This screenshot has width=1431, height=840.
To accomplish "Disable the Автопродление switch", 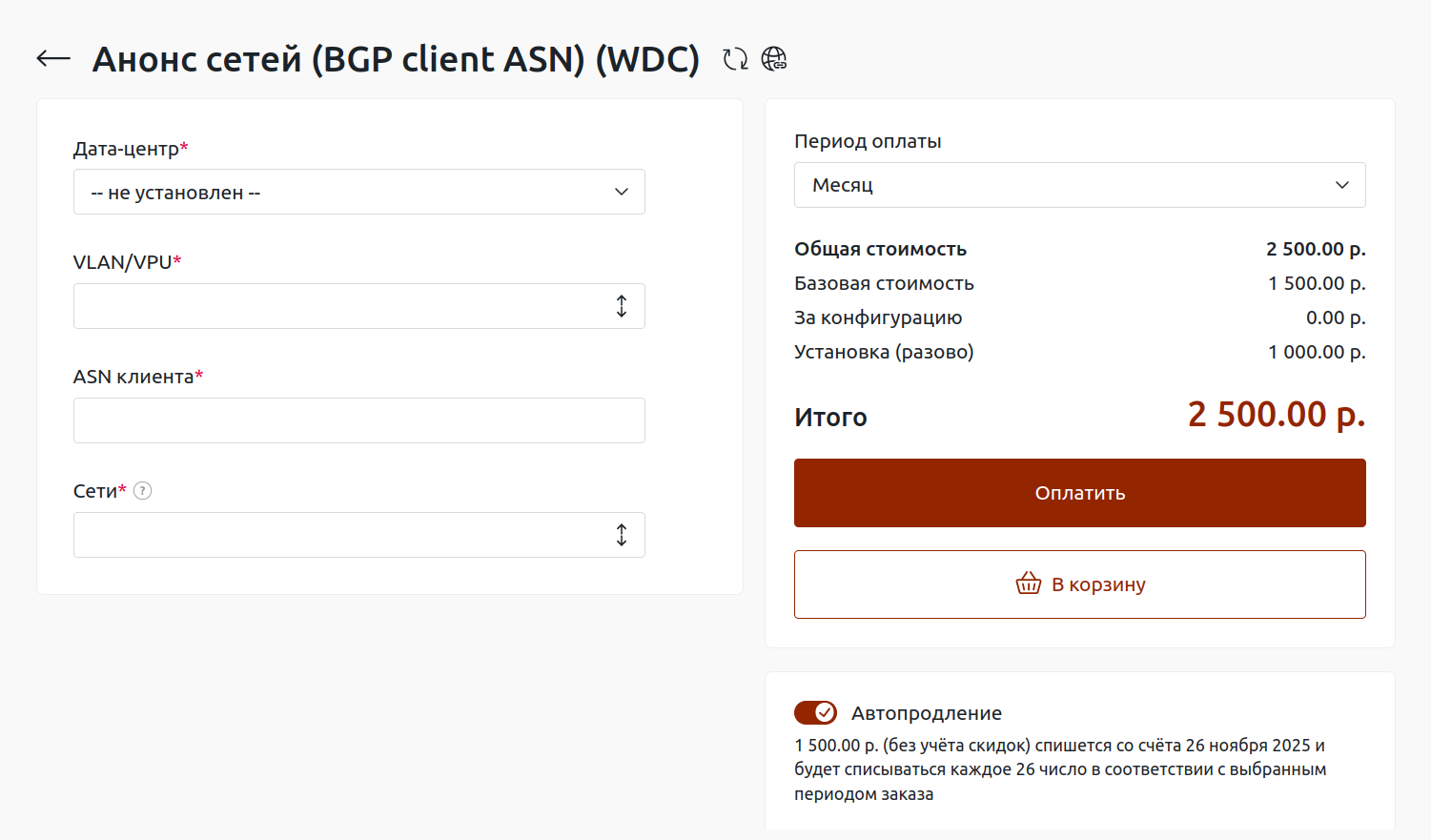I will (x=815, y=713).
